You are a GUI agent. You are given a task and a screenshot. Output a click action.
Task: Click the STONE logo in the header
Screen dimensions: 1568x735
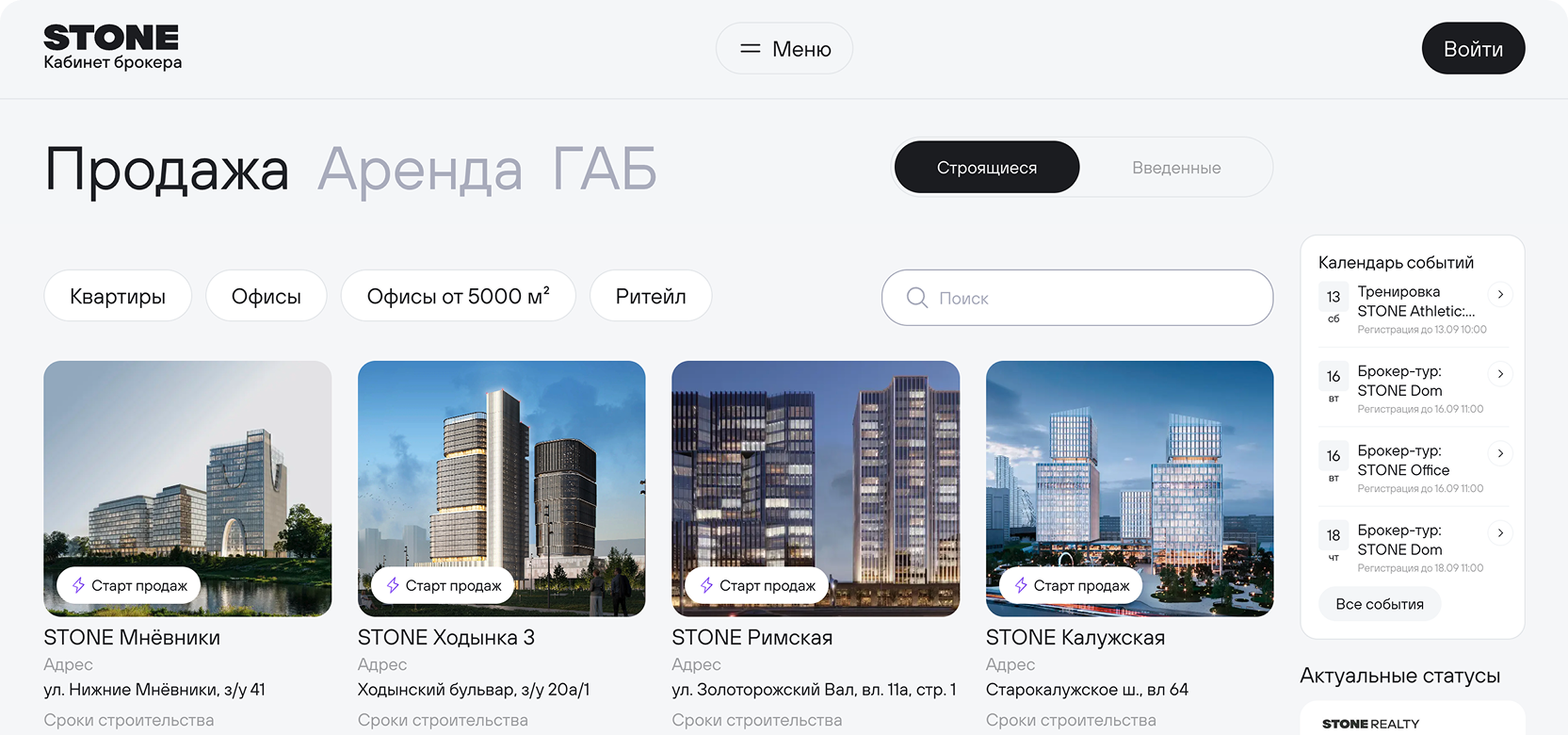click(111, 38)
